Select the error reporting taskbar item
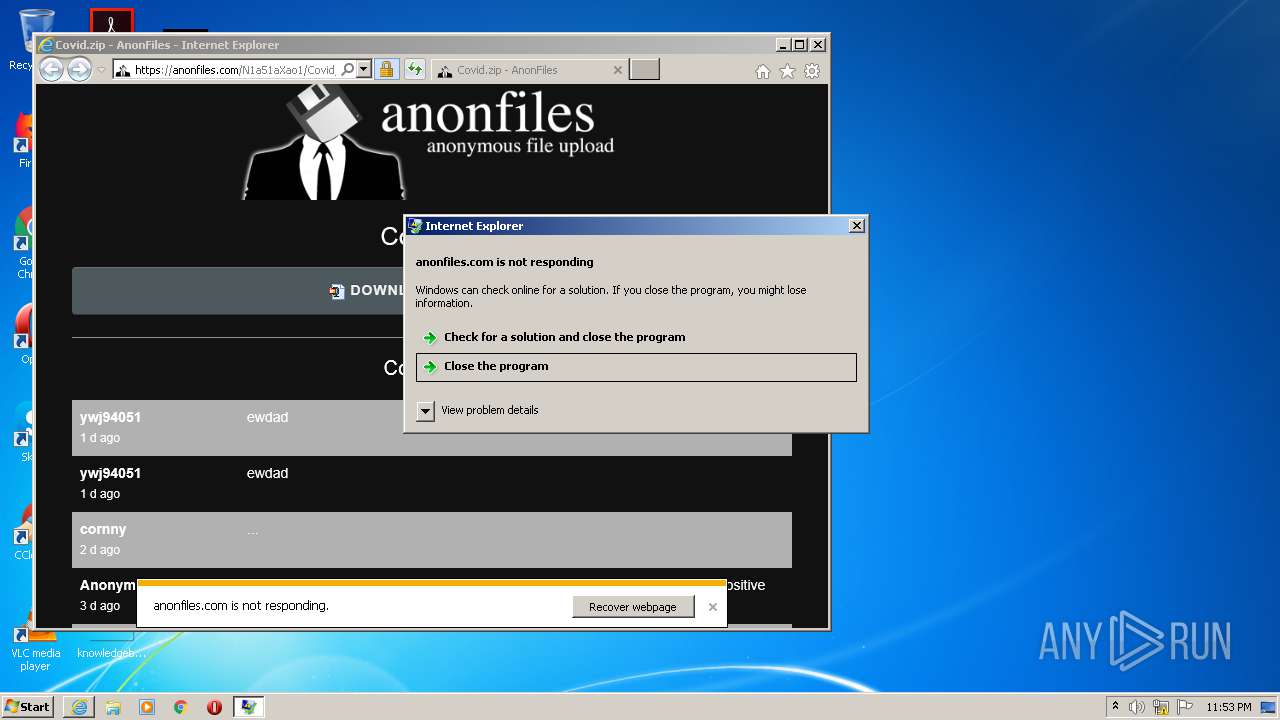 248,707
